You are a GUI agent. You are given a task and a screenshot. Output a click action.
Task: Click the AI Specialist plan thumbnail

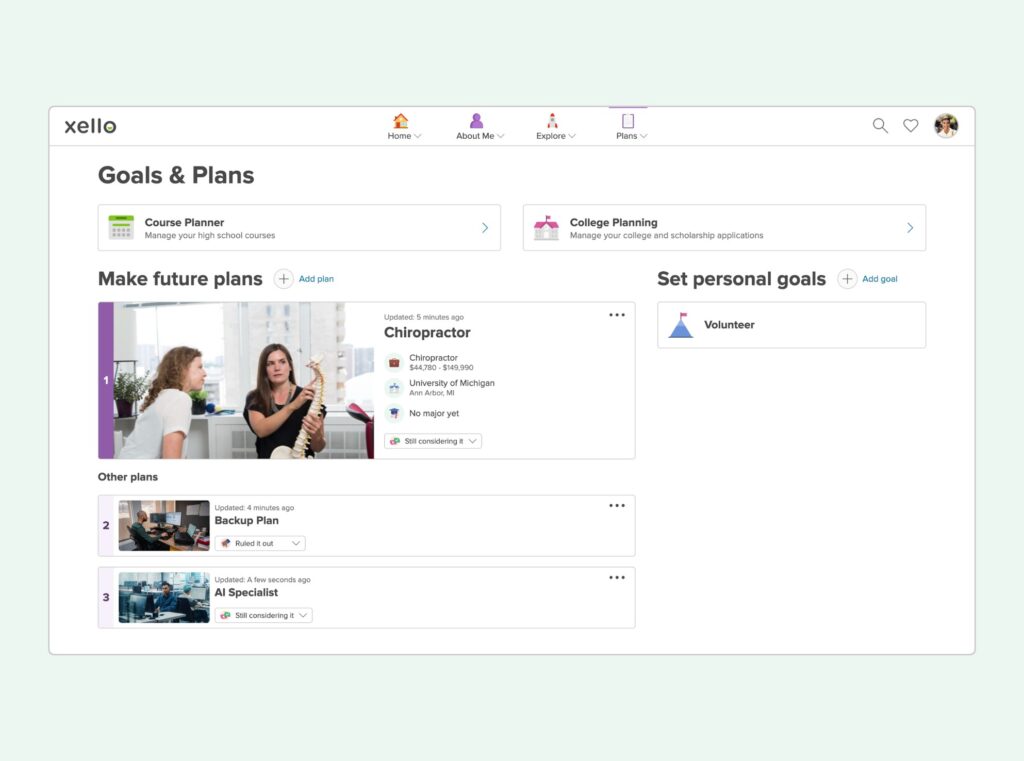pos(164,598)
